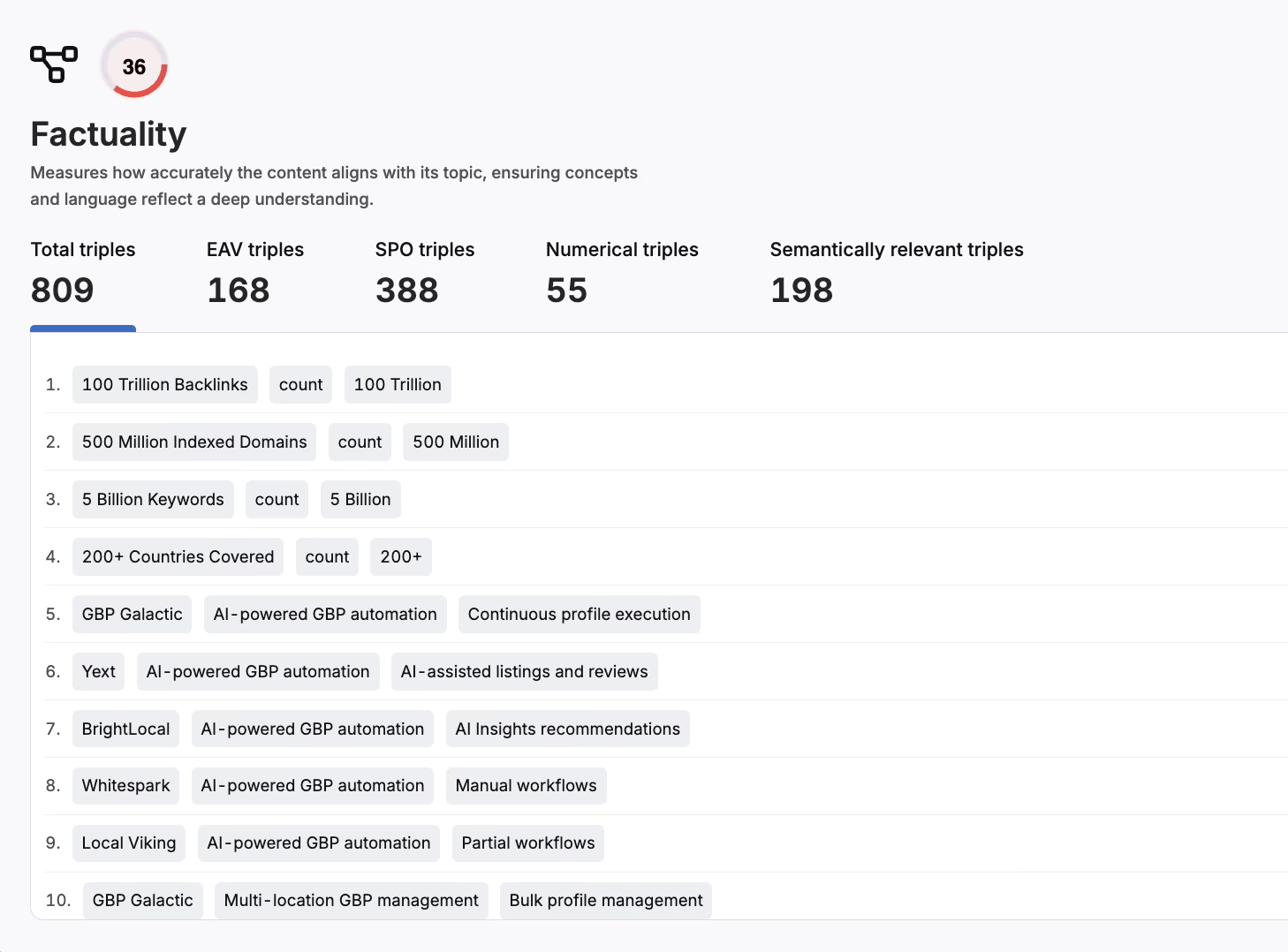Click the score gauge showing 36
The image size is (1288, 952).
(134, 65)
